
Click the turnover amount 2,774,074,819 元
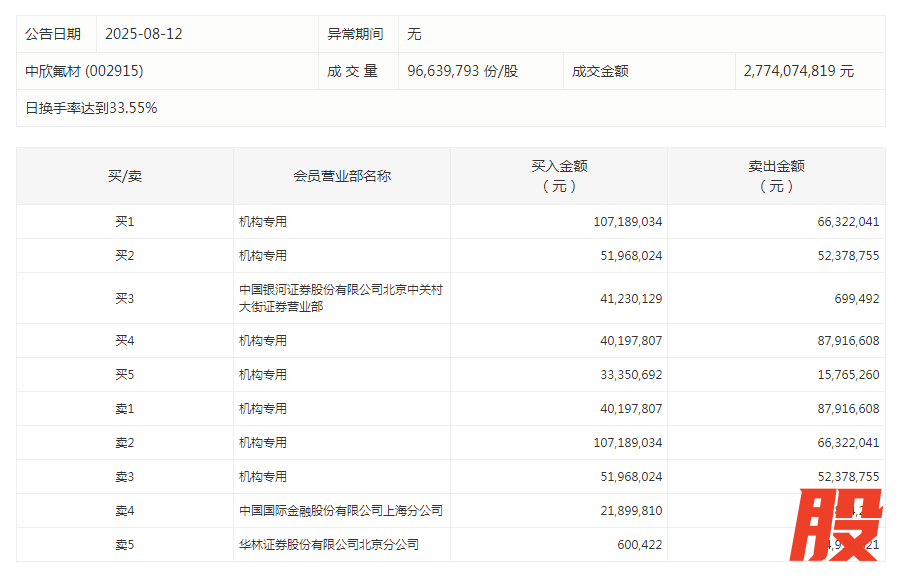[x=799, y=71]
